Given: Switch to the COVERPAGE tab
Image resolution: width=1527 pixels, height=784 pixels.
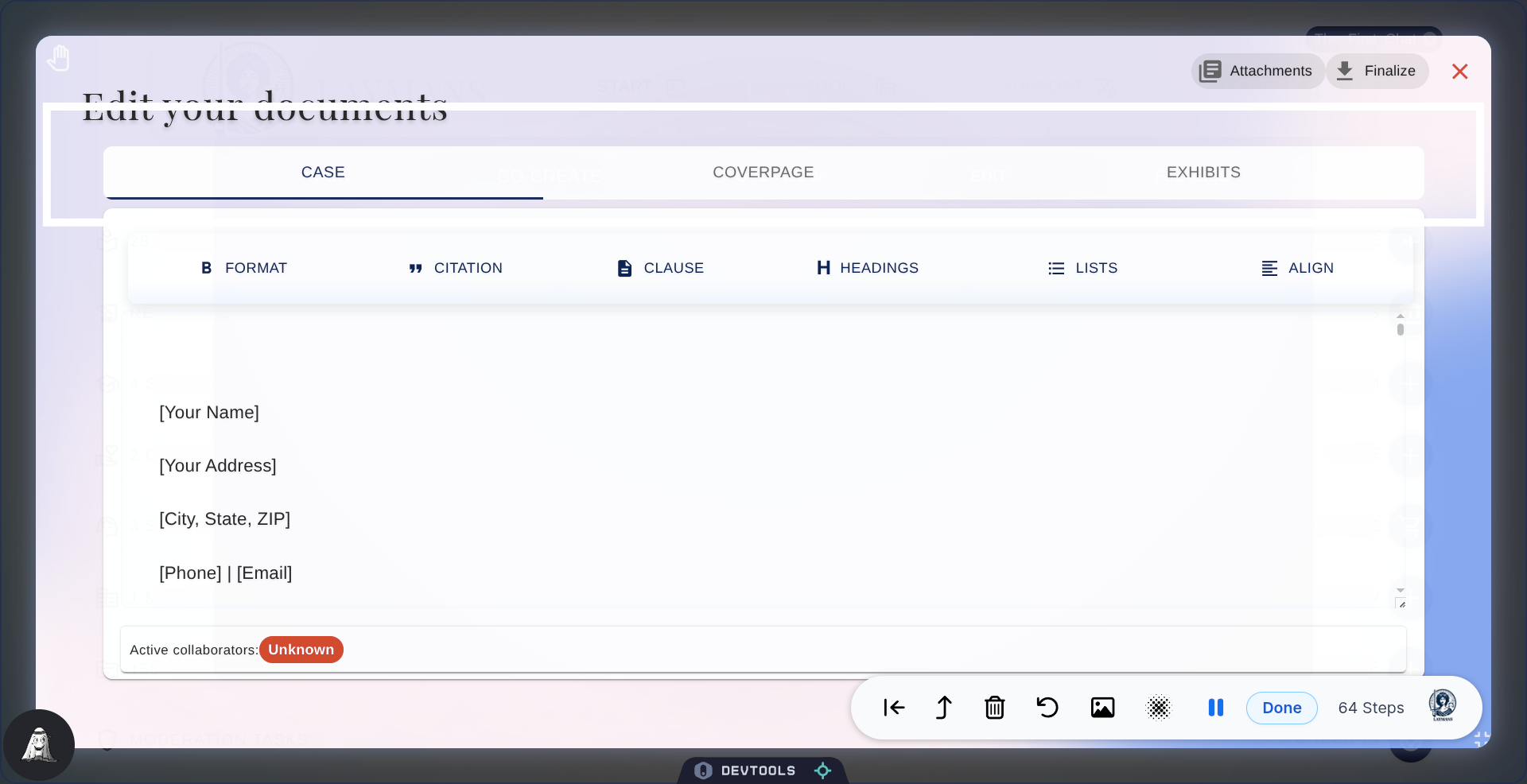Looking at the screenshot, I should point(763,173).
